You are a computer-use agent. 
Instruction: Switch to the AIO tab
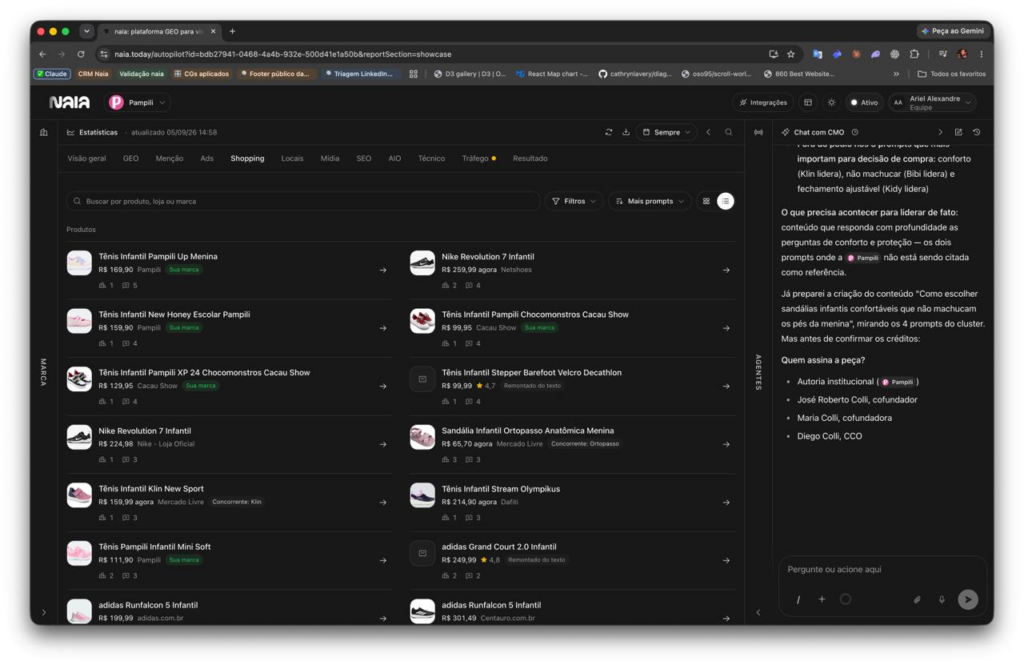point(394,159)
